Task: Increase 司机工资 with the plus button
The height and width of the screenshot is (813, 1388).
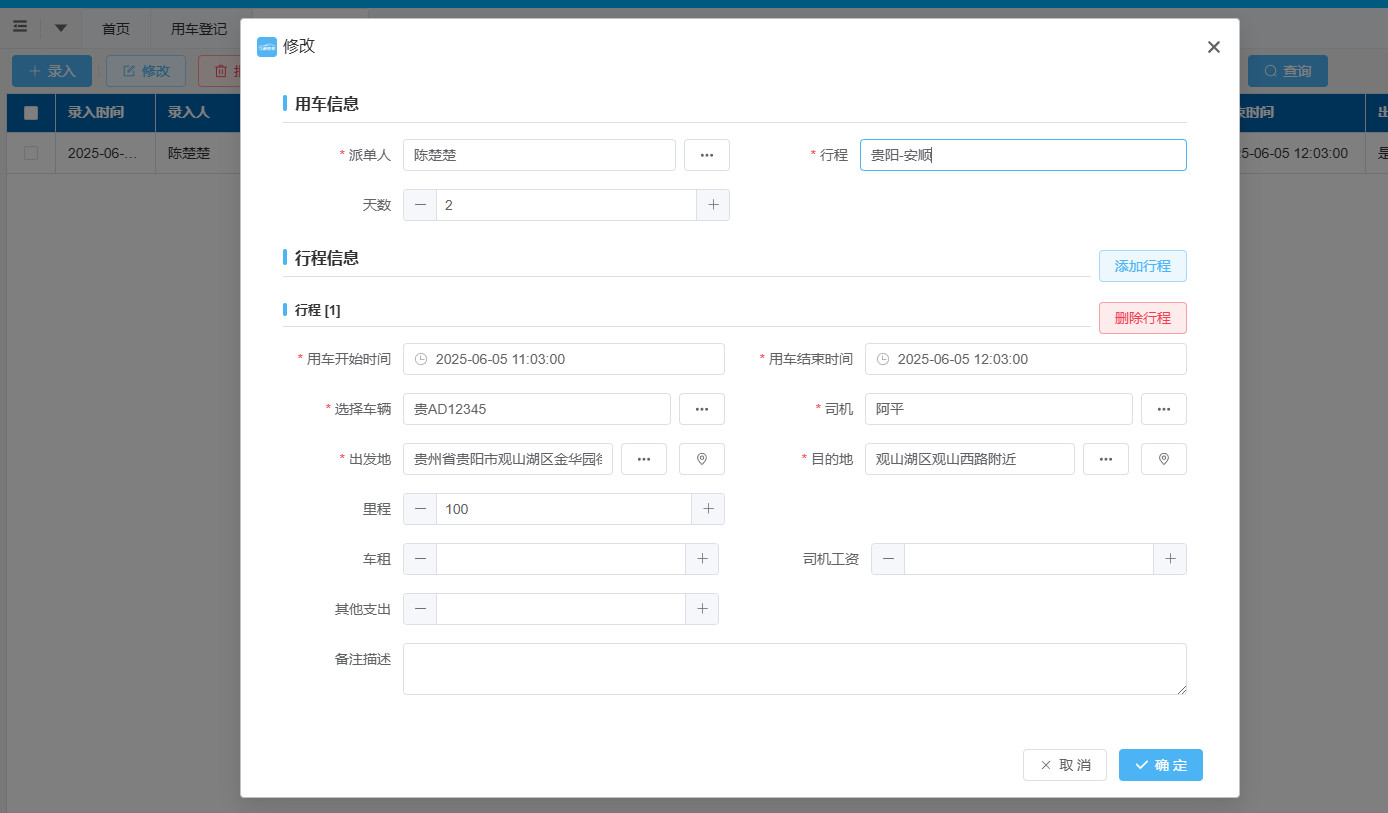Action: 1169,559
